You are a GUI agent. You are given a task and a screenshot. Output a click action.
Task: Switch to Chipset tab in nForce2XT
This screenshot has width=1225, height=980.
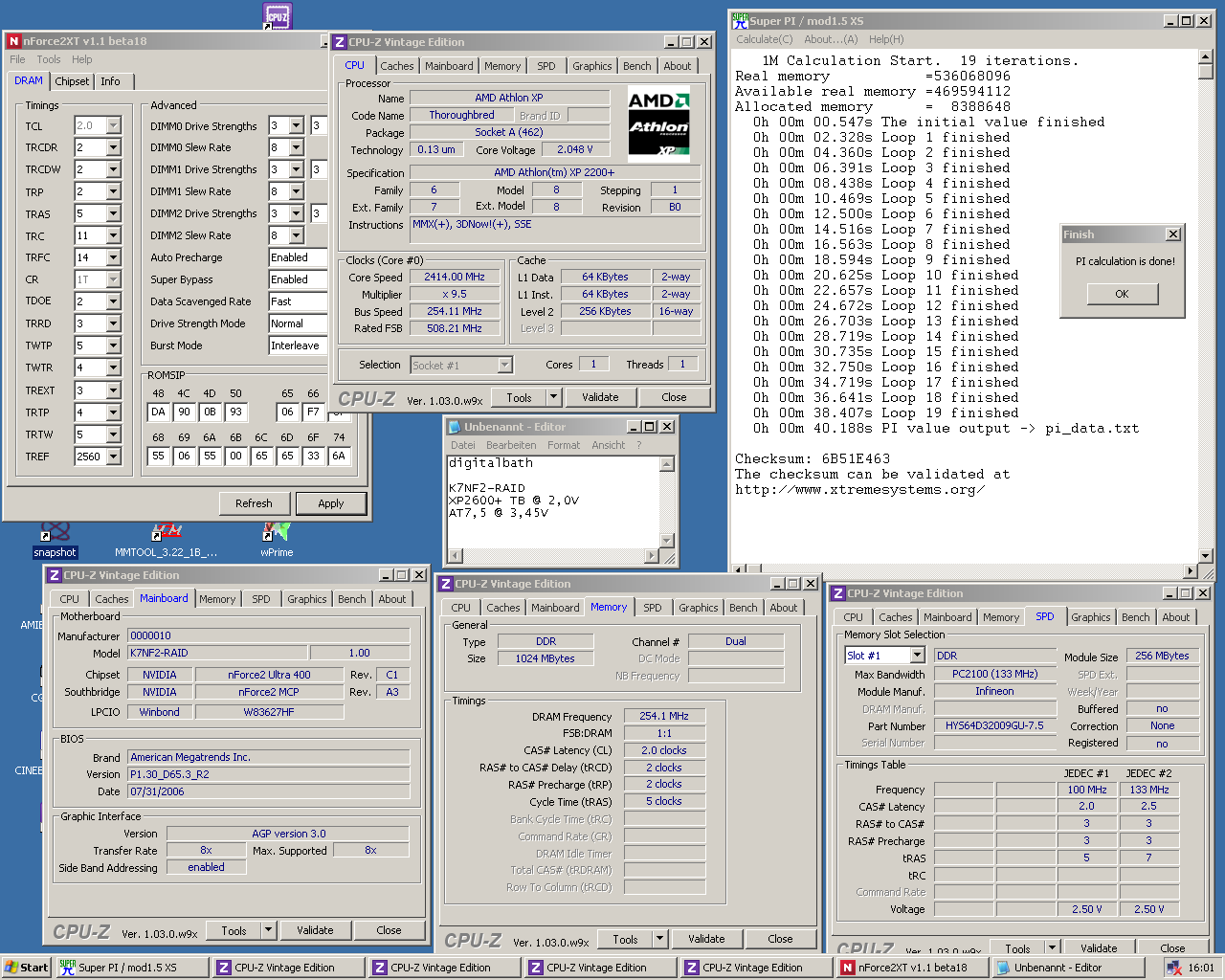point(72,81)
